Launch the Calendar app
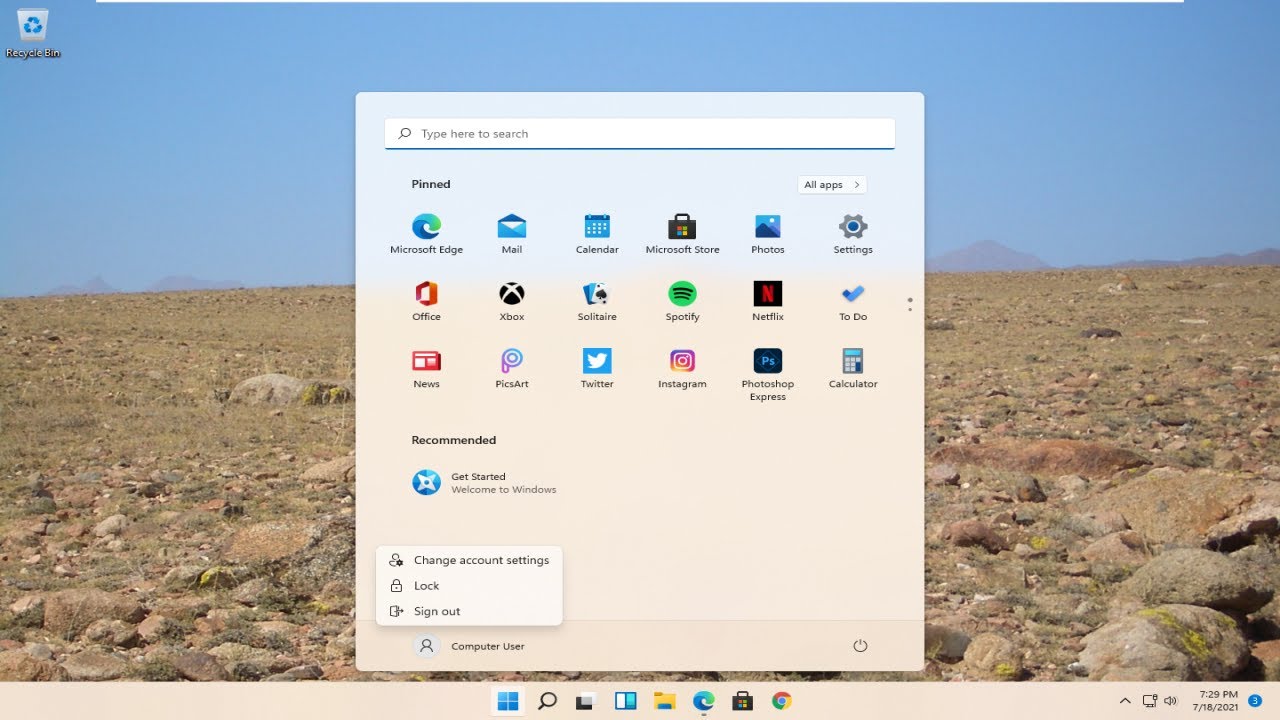 coord(597,234)
